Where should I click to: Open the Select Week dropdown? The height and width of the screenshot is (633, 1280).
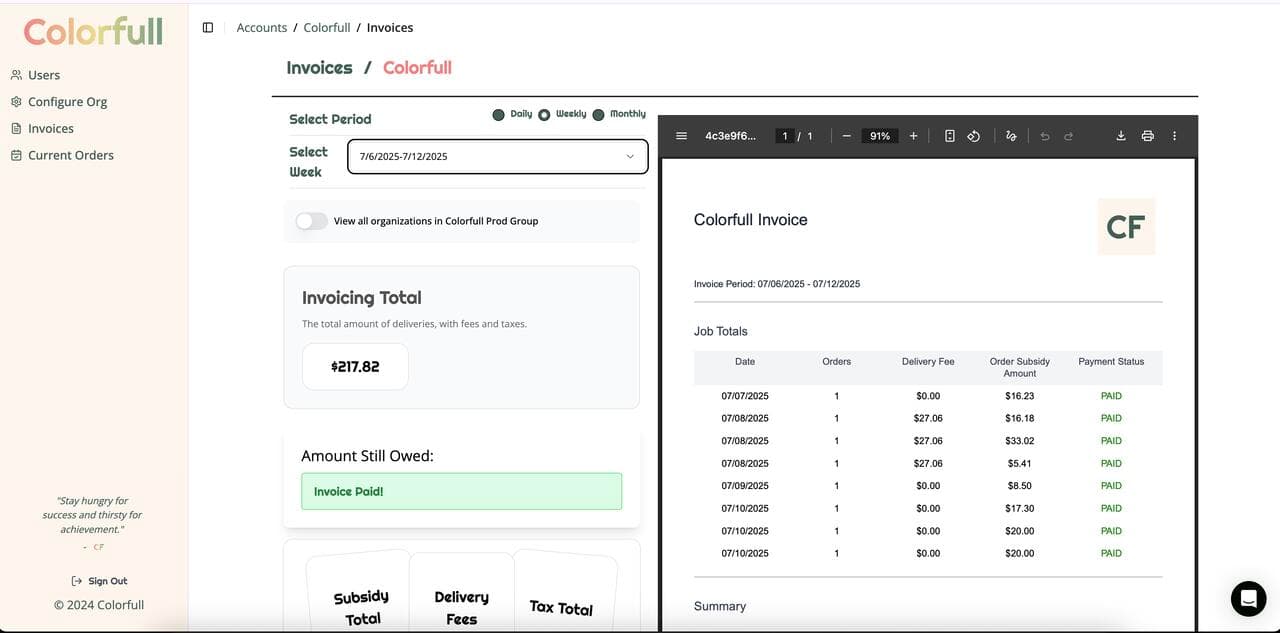coord(497,156)
